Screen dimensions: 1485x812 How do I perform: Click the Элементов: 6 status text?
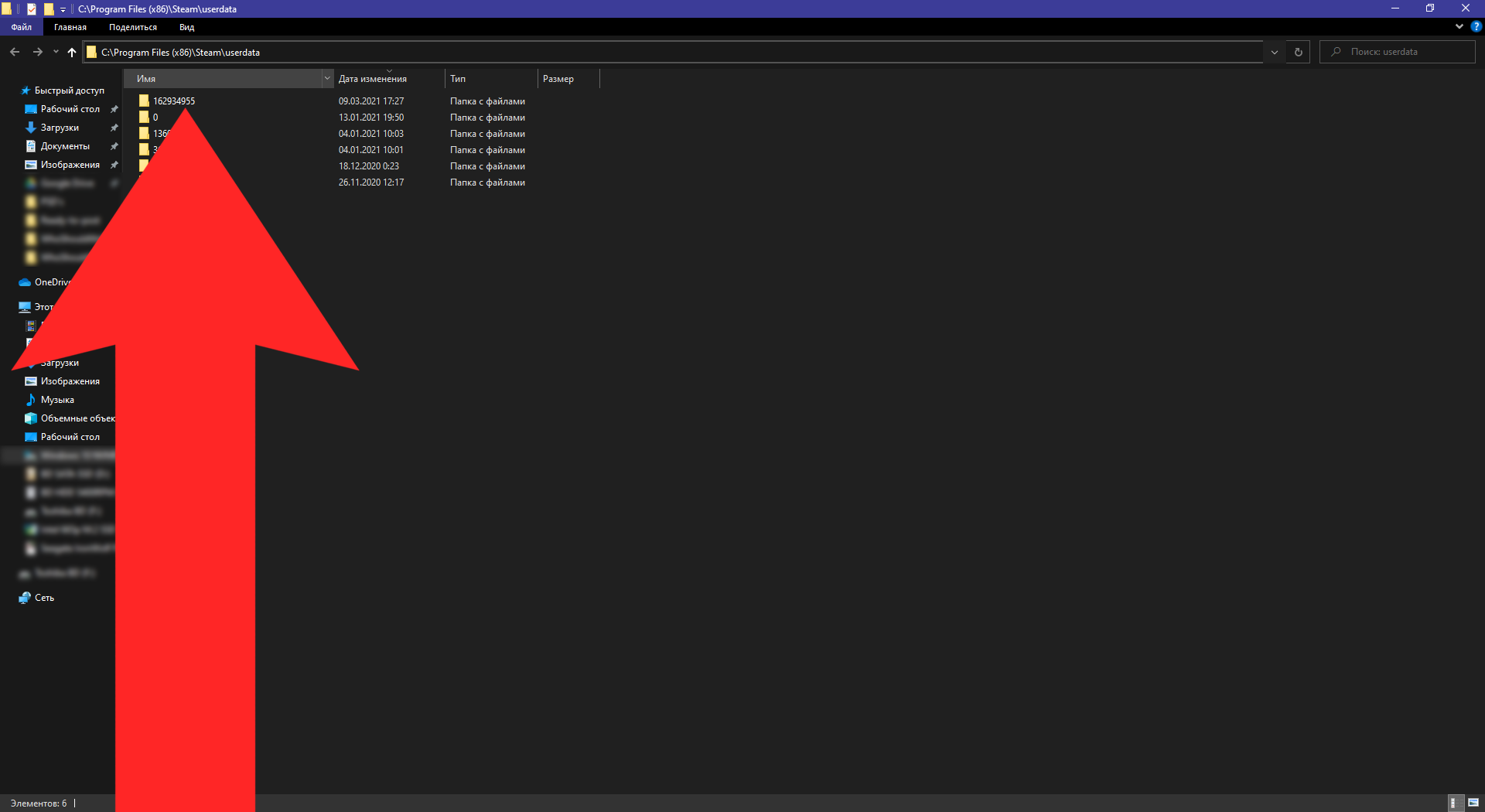pyautogui.click(x=39, y=803)
